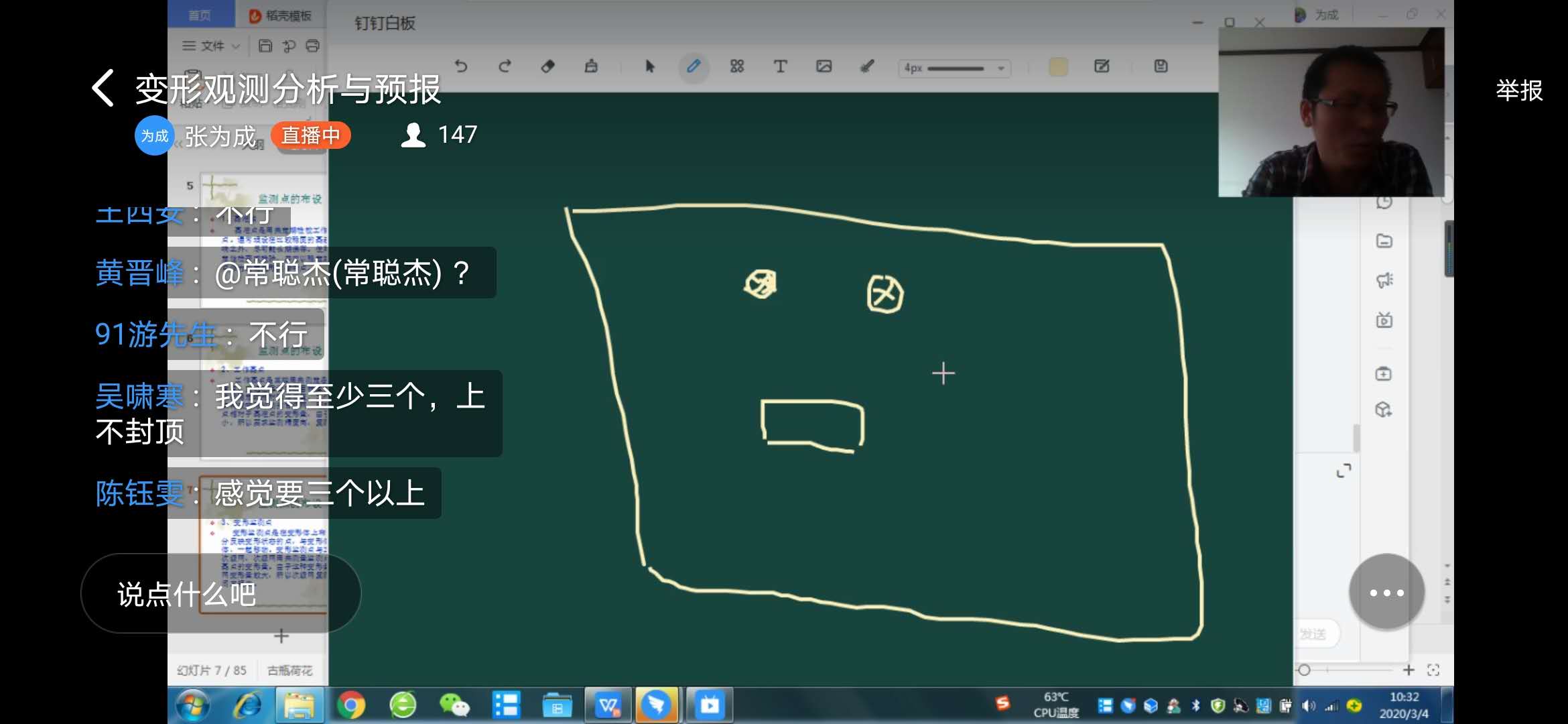Click the save whiteboard icon

point(1161,66)
